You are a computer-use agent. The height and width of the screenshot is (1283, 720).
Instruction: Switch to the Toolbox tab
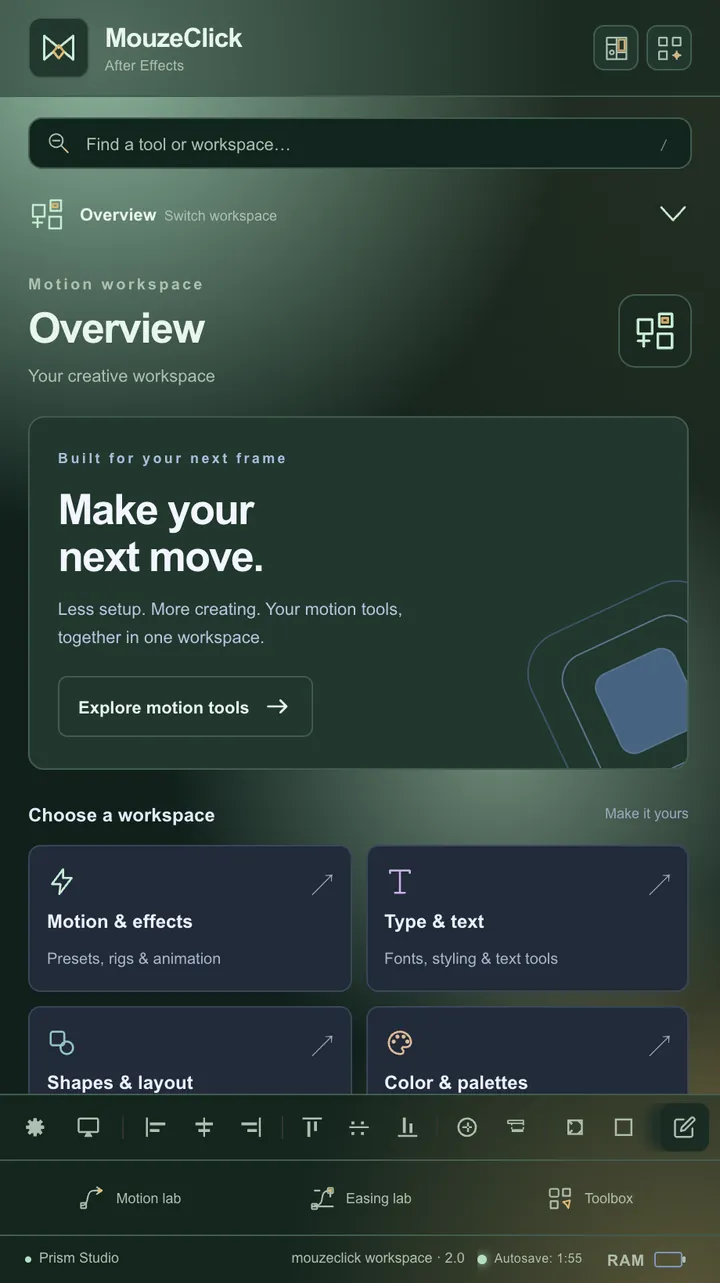[590, 1198]
